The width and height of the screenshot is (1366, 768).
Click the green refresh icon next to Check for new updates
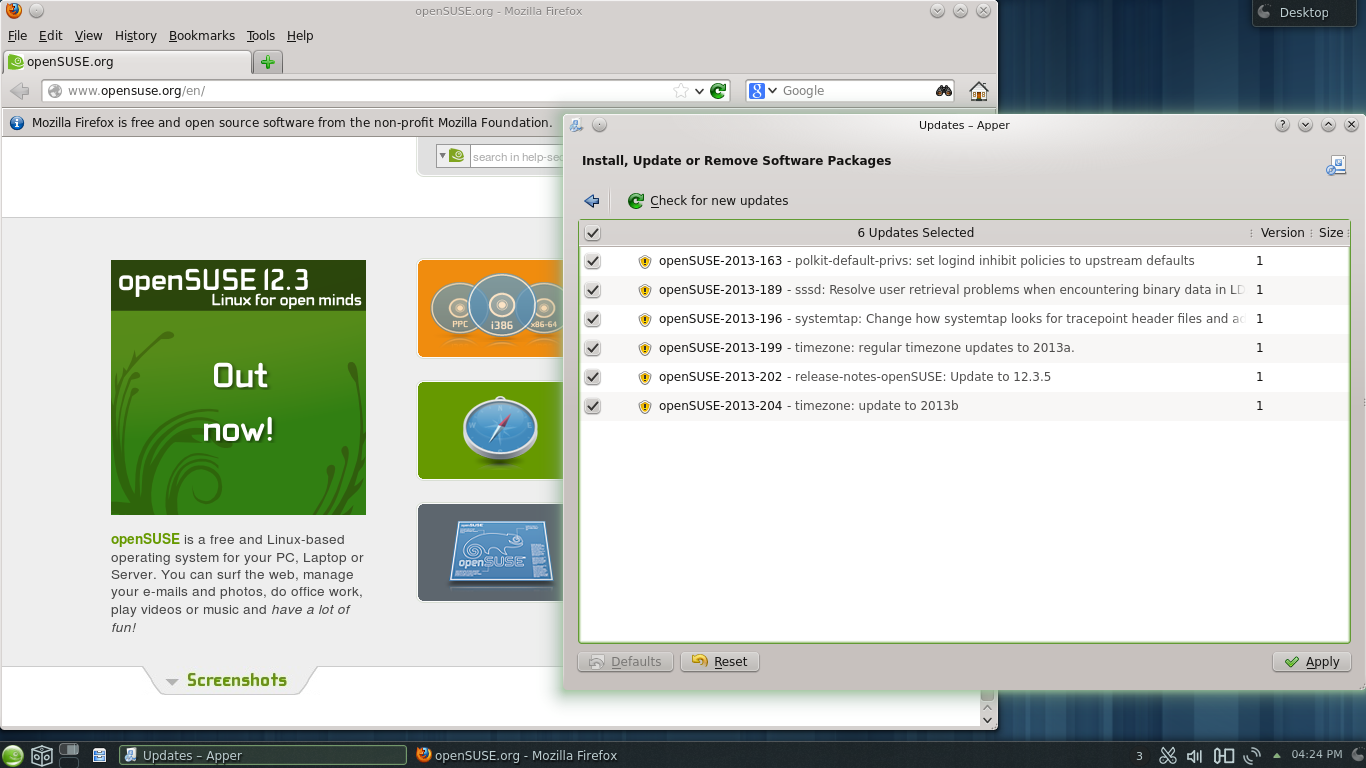point(636,201)
